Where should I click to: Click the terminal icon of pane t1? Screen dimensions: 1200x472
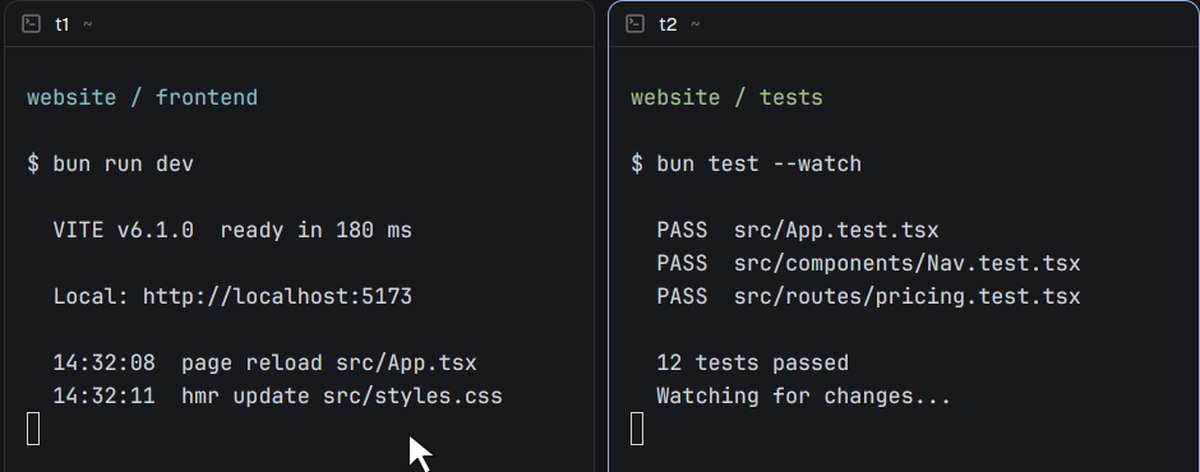pyautogui.click(x=31, y=24)
